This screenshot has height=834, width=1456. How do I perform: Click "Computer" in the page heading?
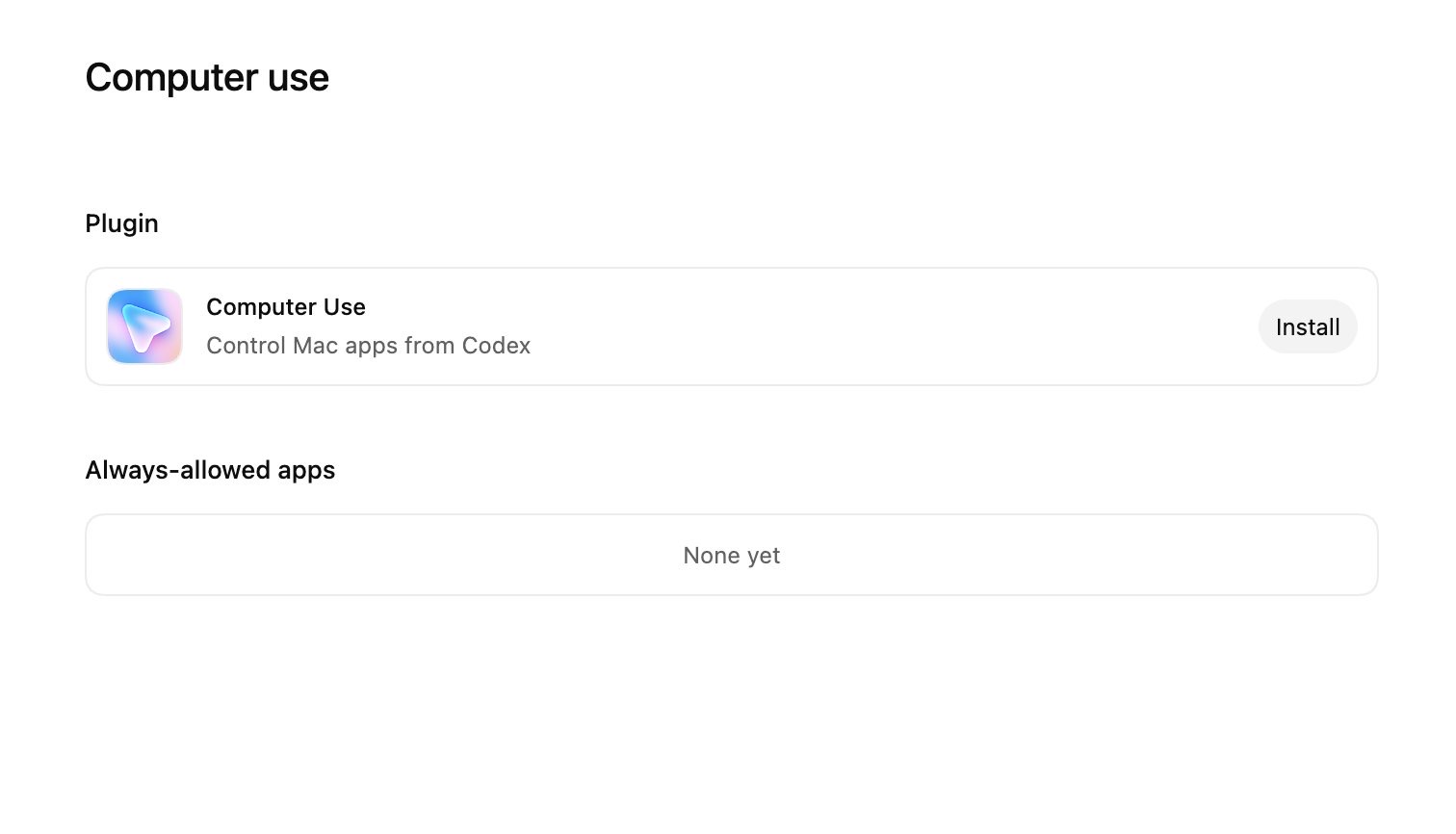pos(171,78)
